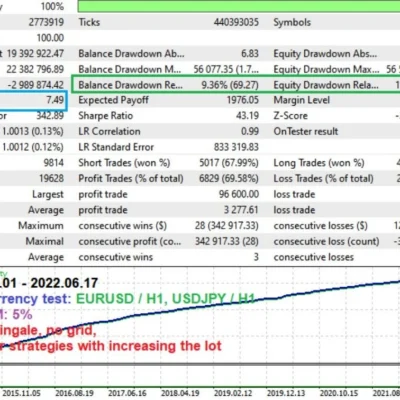Image resolution: width=400 pixels, height=400 pixels.
Task: Select average consecutive wins value 3
Action: click(x=256, y=257)
